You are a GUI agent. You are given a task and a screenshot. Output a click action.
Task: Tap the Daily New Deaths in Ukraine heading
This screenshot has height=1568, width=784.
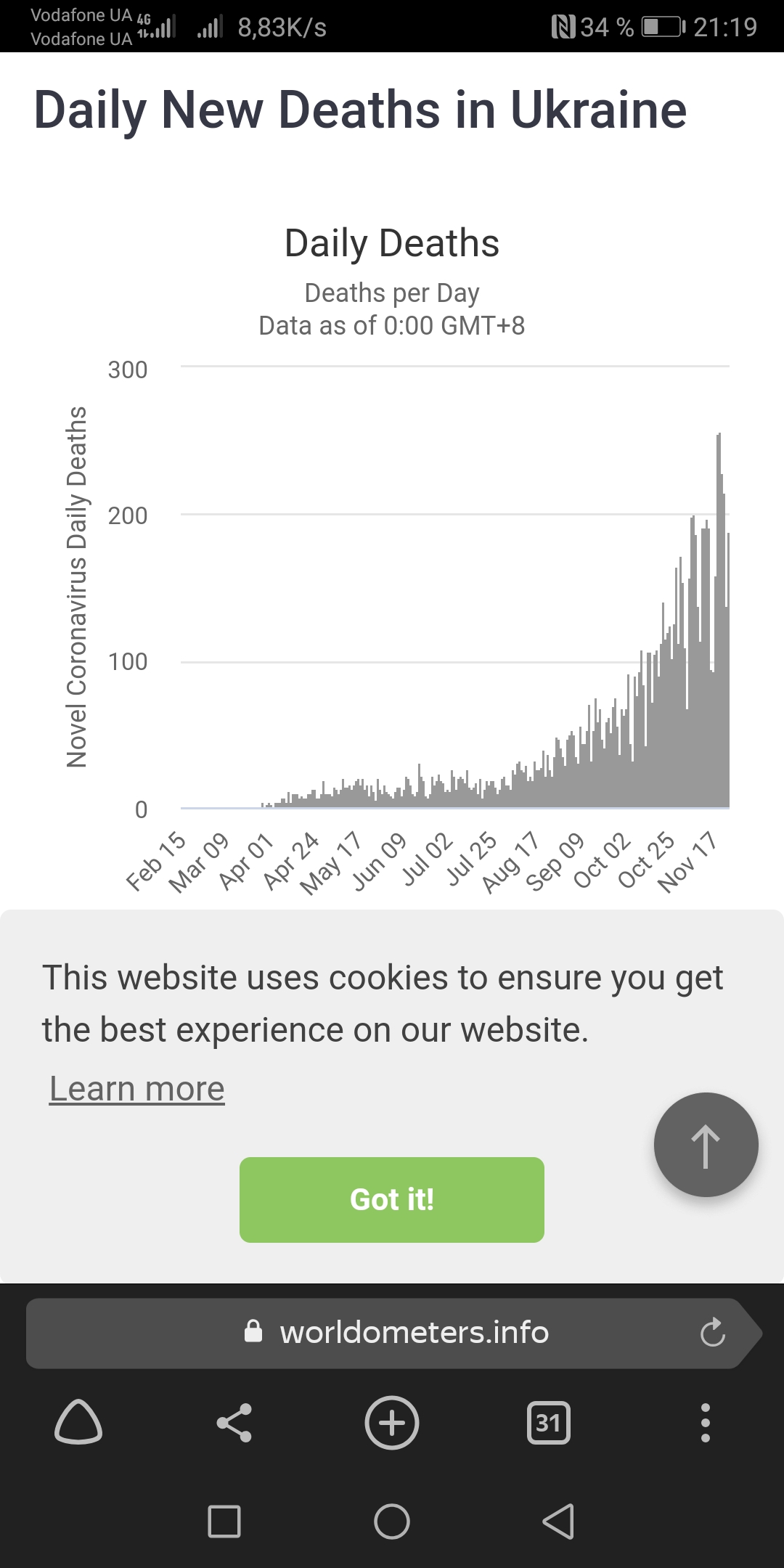coord(360,110)
